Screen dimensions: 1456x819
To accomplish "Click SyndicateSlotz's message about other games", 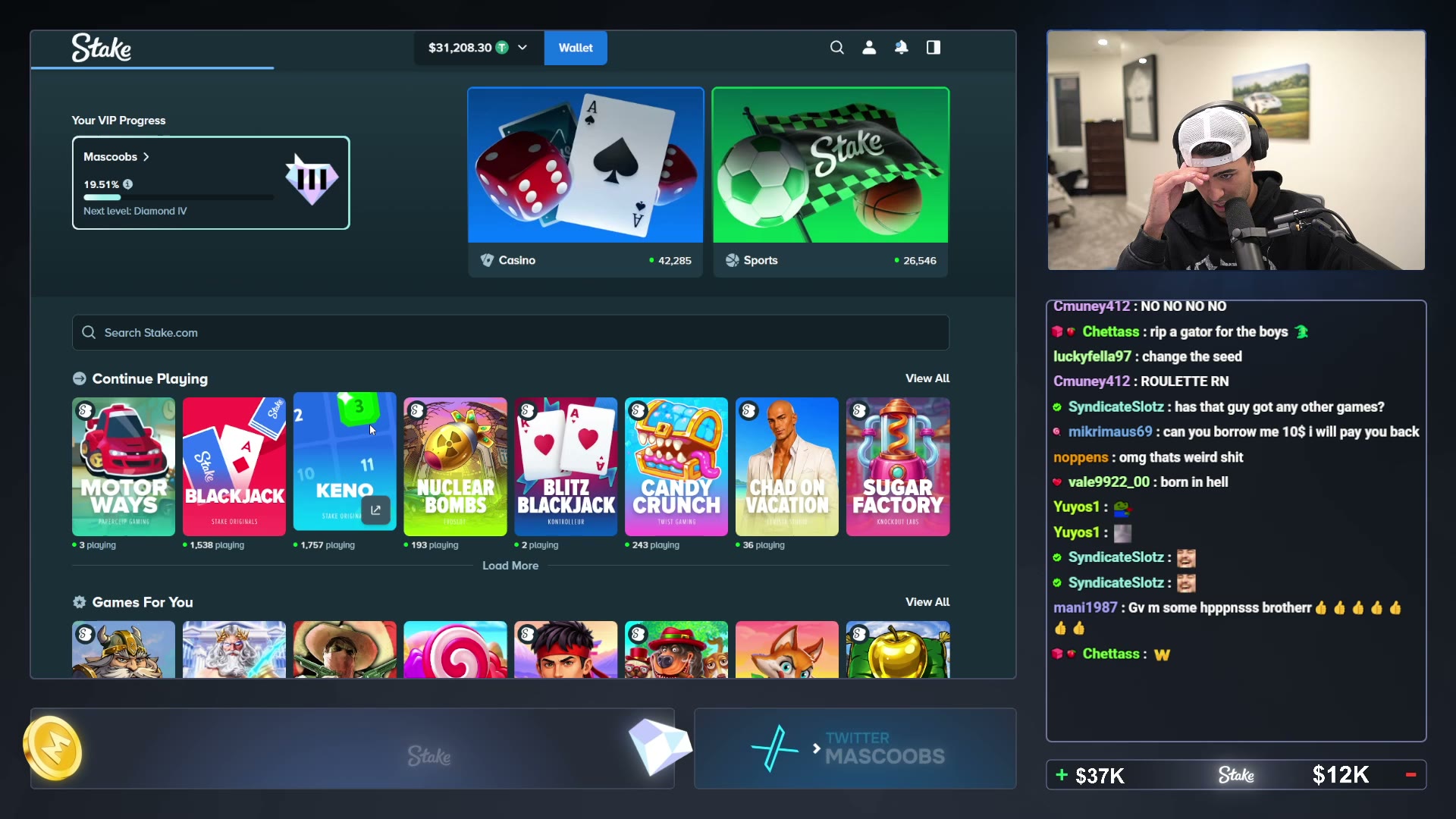I will point(1279,407).
